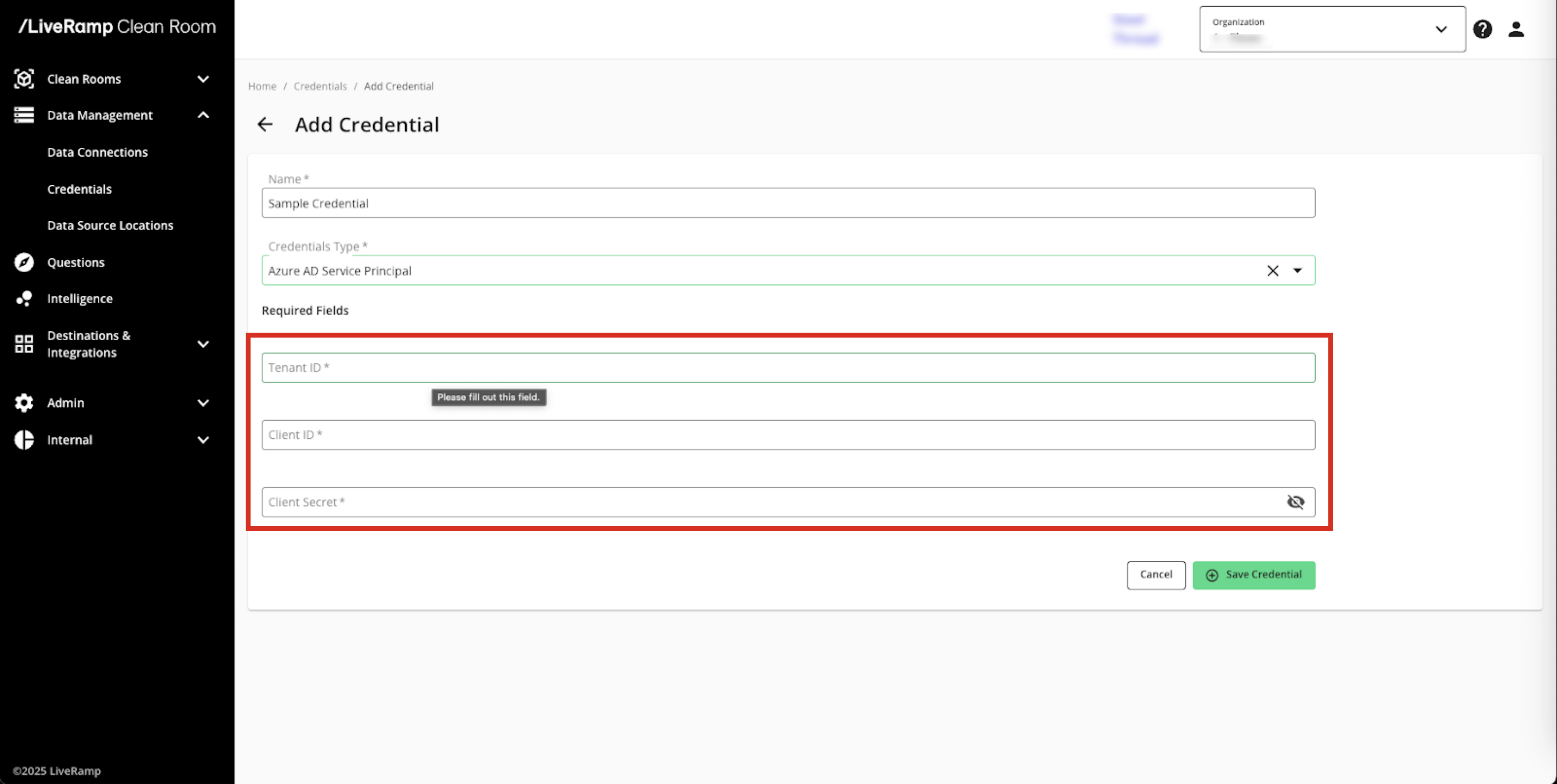1557x784 pixels.
Task: Click the Destinations & Integrations grid icon
Action: [x=23, y=344]
